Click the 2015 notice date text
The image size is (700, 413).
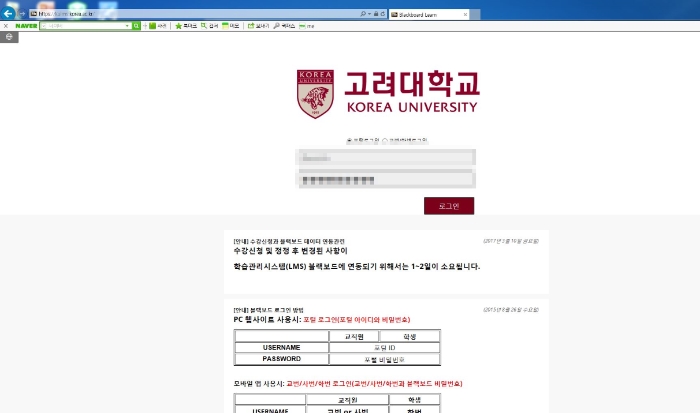[511, 310]
